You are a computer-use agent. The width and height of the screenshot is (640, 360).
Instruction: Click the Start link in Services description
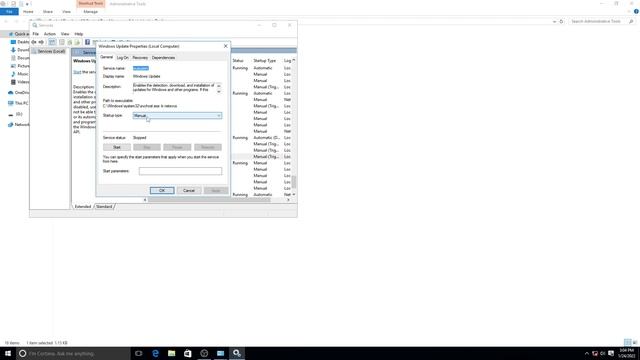click(77, 72)
